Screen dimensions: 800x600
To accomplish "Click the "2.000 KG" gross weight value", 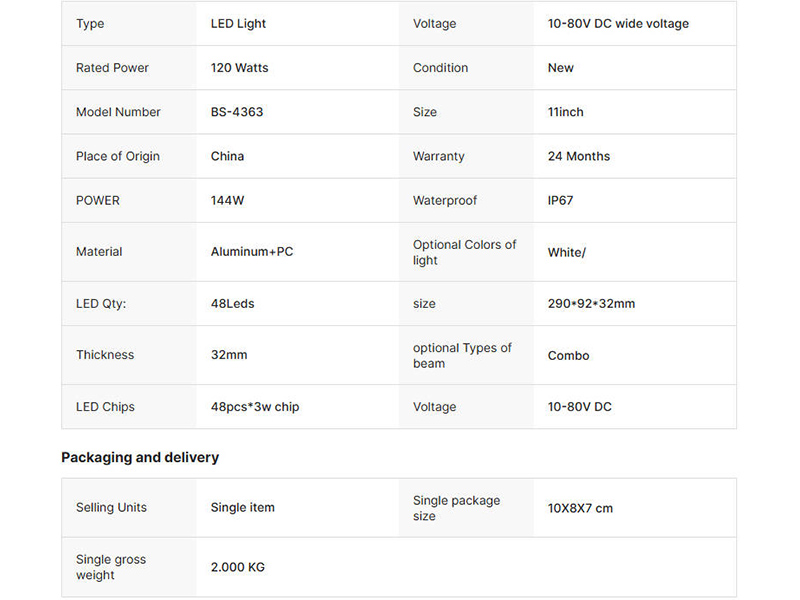I will (237, 567).
